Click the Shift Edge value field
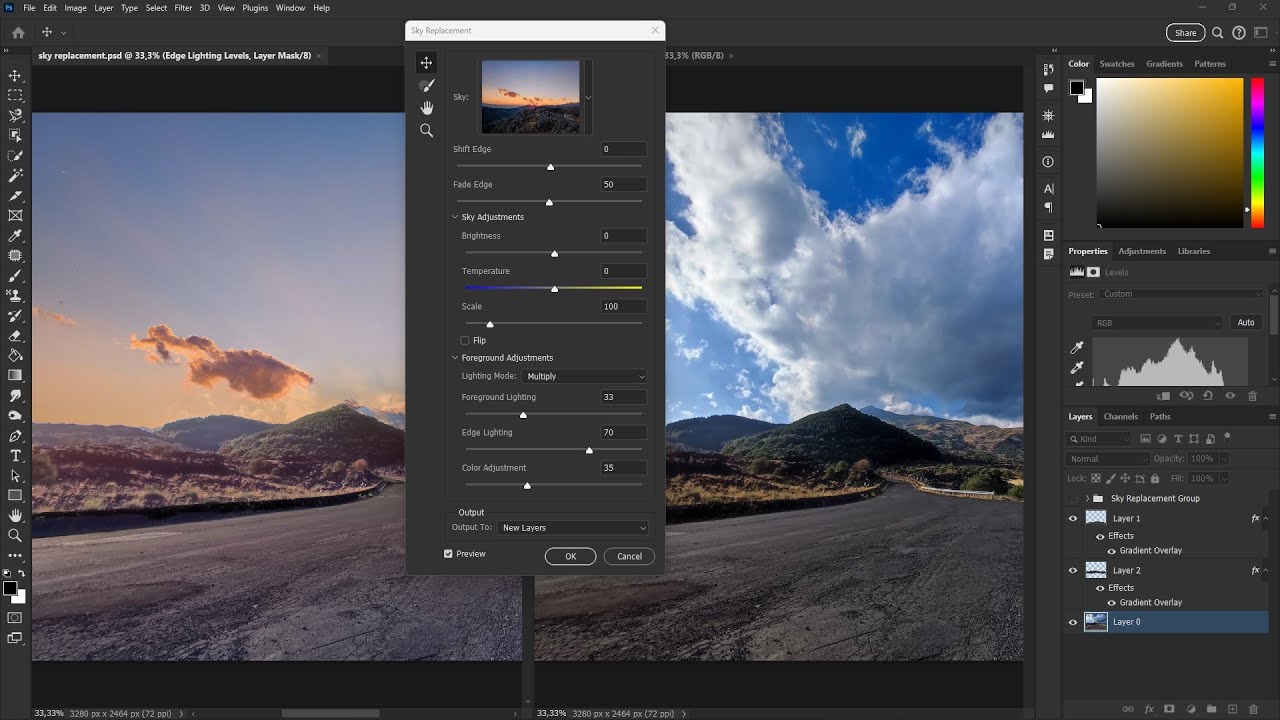Image resolution: width=1280 pixels, height=720 pixels. 623,149
